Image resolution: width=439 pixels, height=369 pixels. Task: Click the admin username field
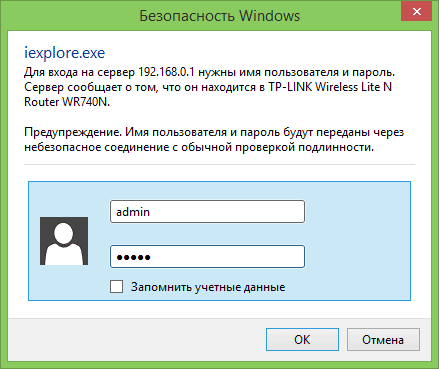click(x=207, y=212)
